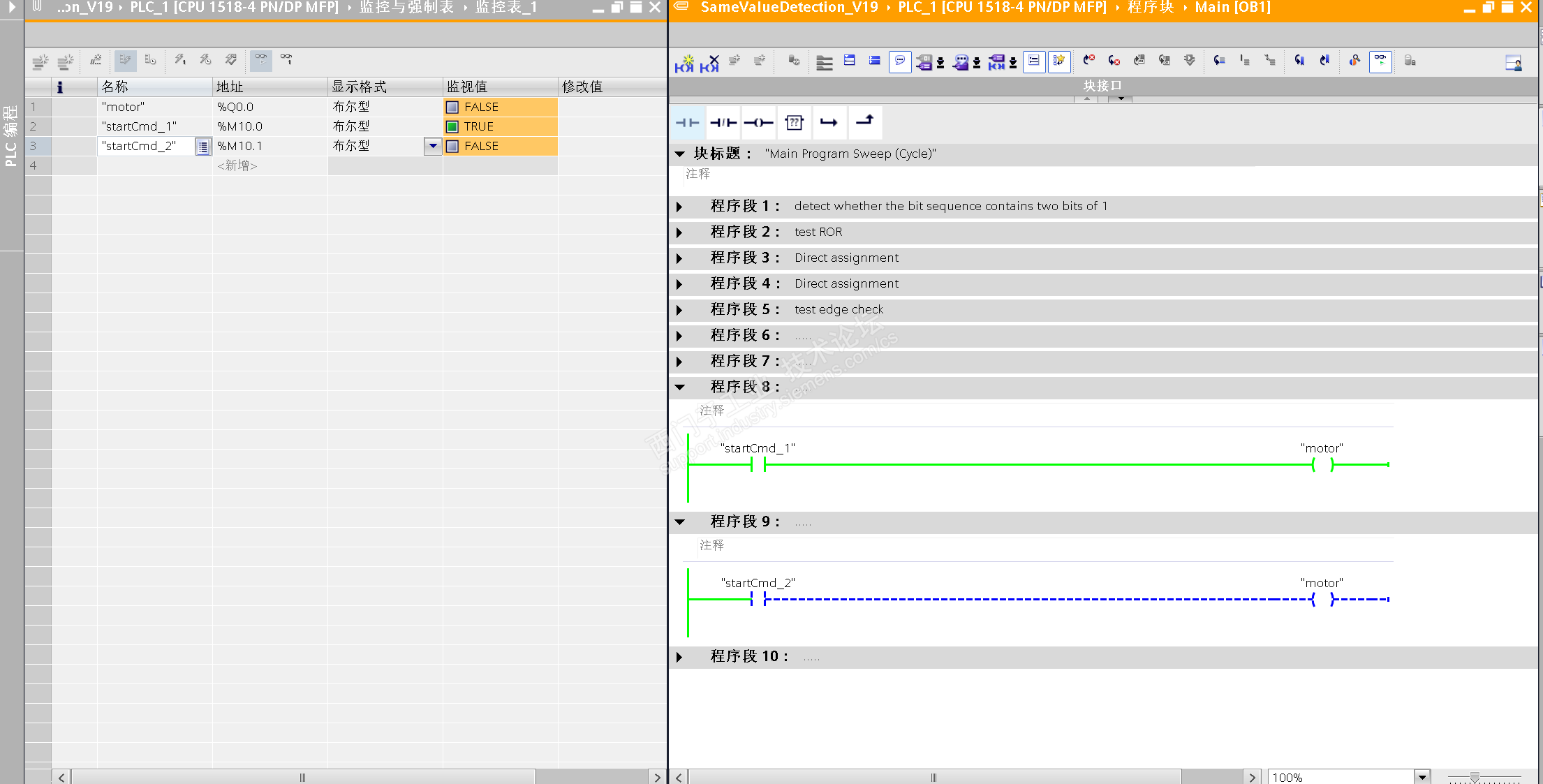Click the 块接口 block interface bar

click(x=1102, y=86)
